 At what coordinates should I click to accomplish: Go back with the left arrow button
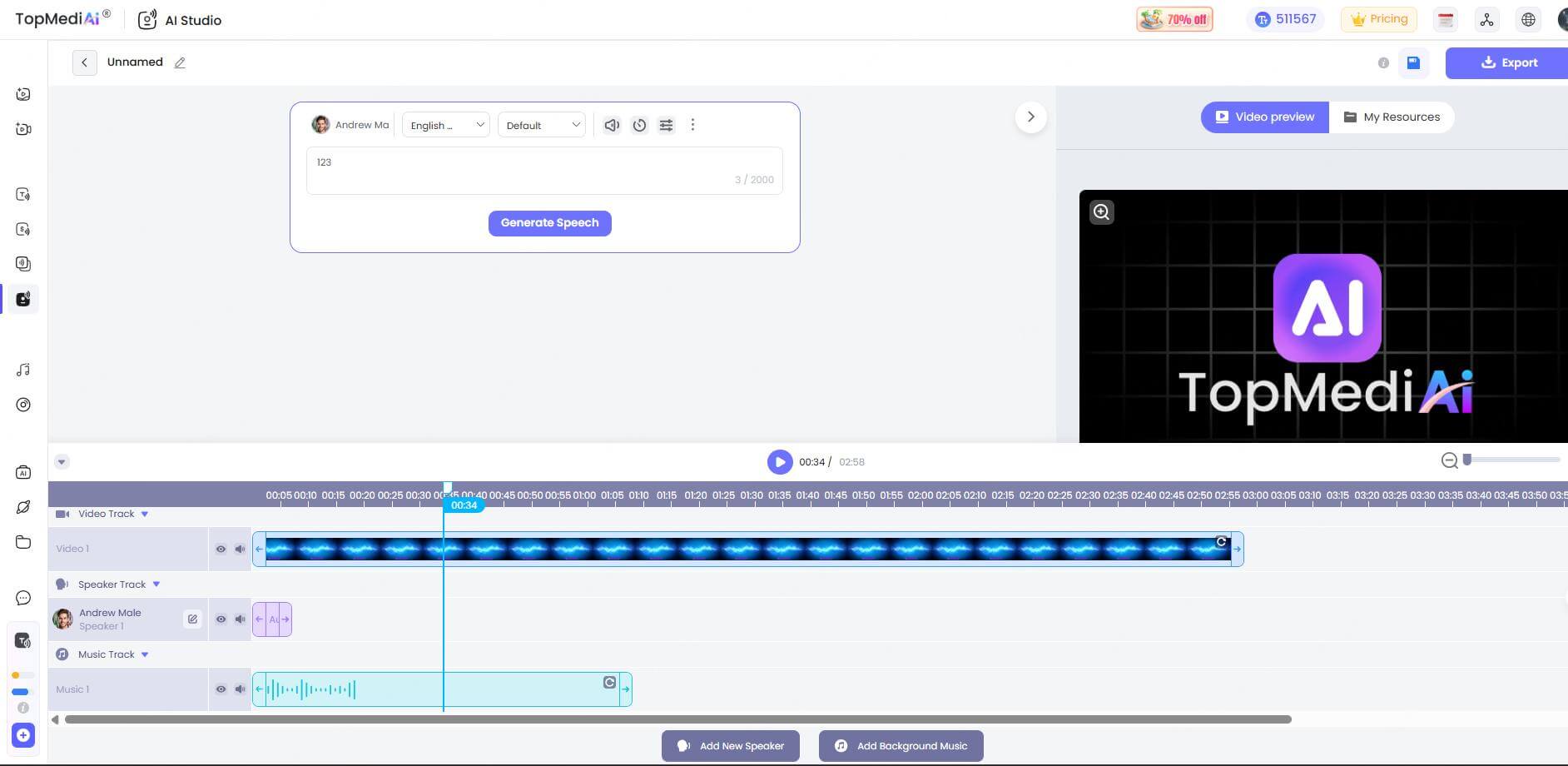click(84, 62)
